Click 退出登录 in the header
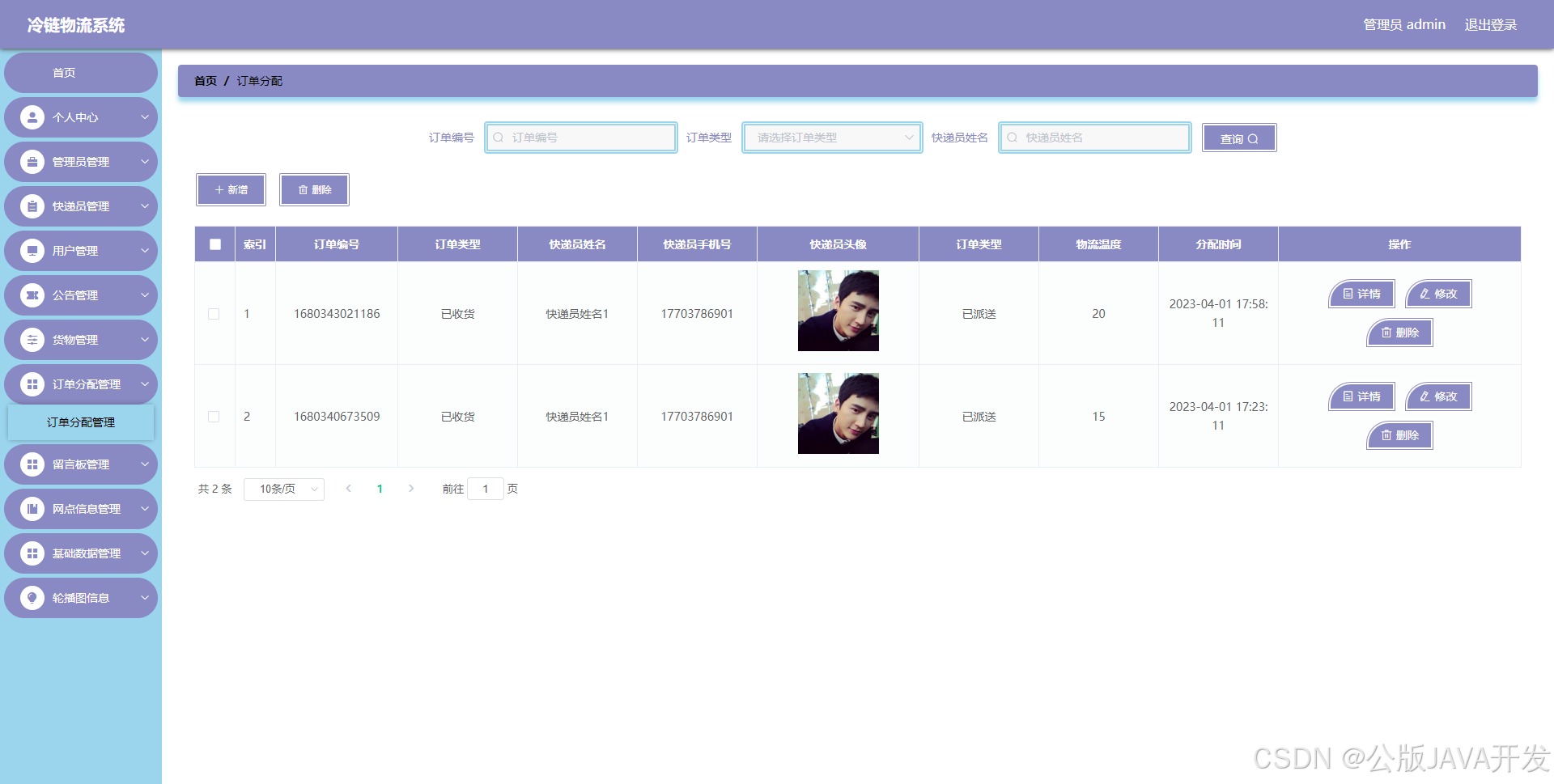The height and width of the screenshot is (784, 1554). 1491,25
